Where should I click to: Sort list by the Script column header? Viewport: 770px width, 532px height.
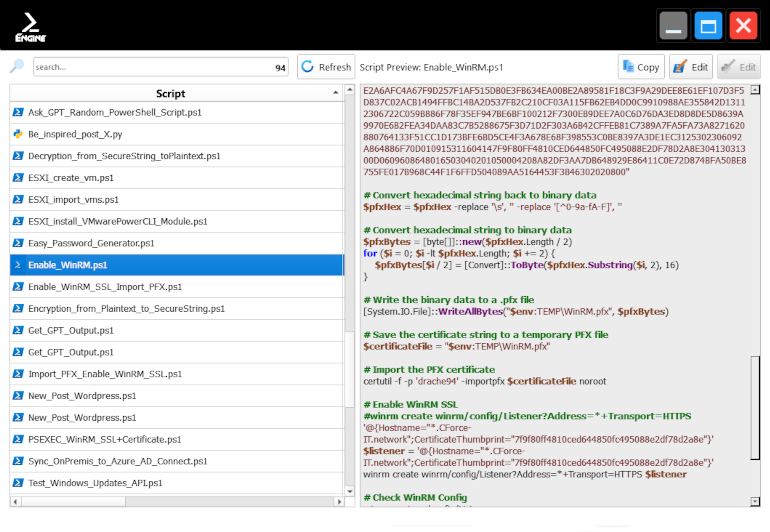170,93
